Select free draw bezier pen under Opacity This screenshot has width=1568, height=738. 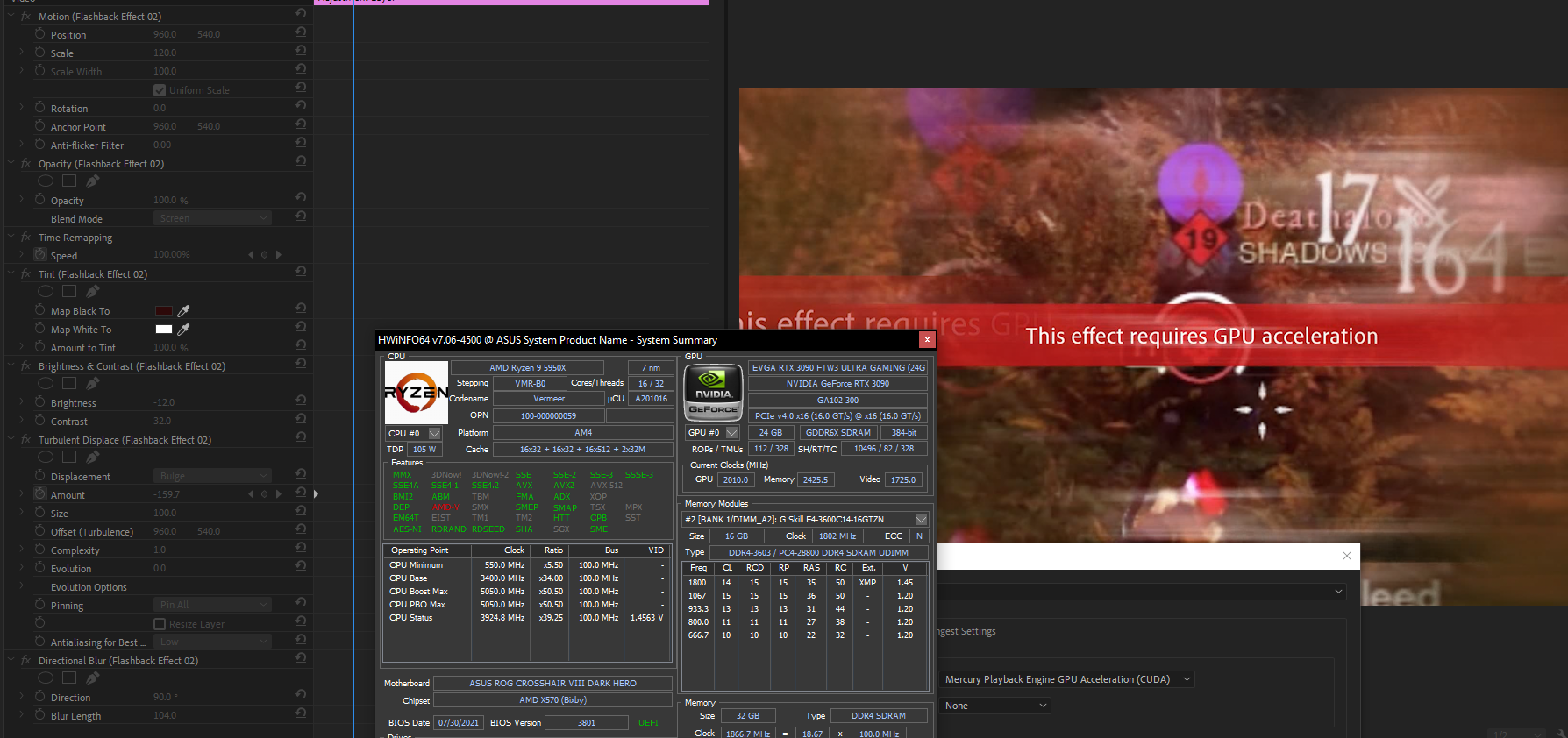coord(92,181)
